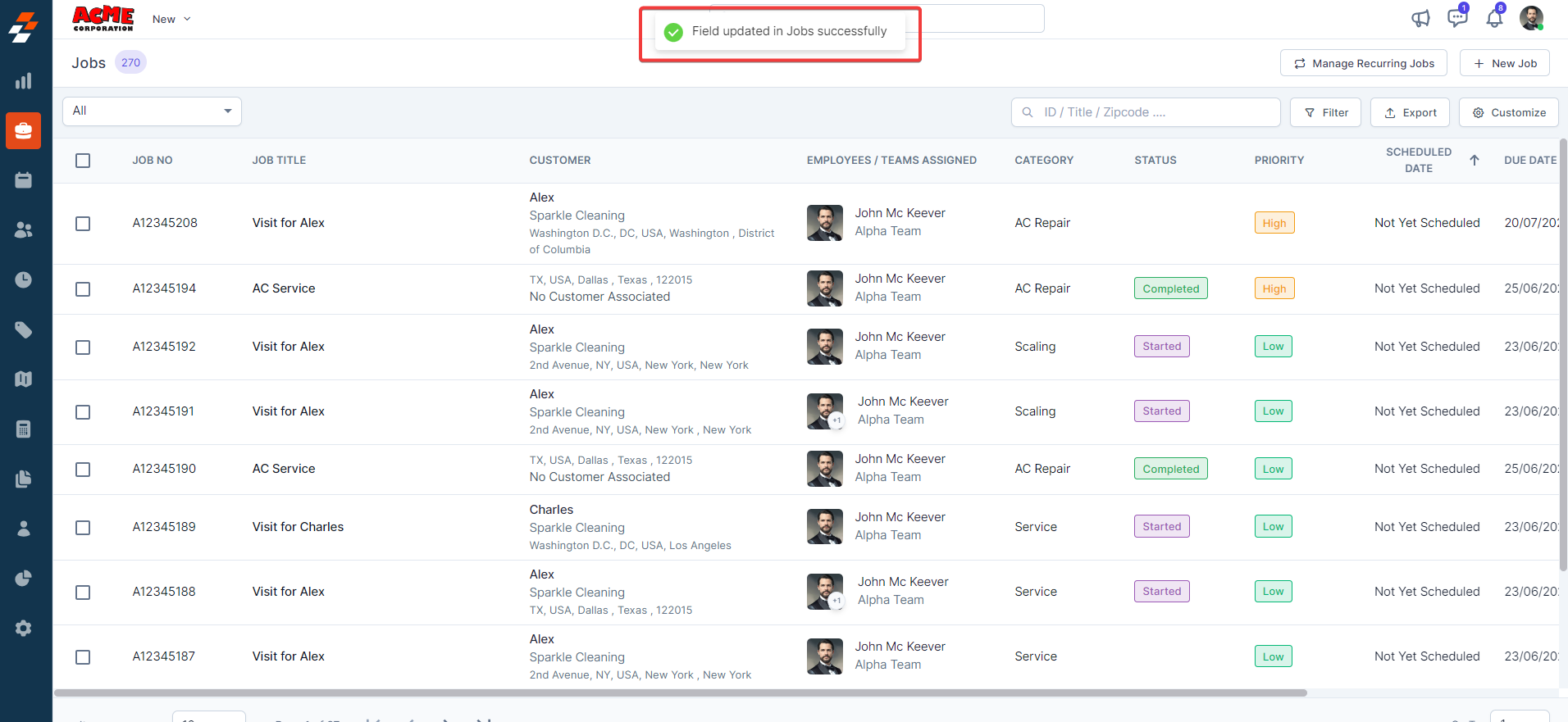Open the dashboard bar chart icon
Screen dimensions: 1568x722
coord(23,81)
